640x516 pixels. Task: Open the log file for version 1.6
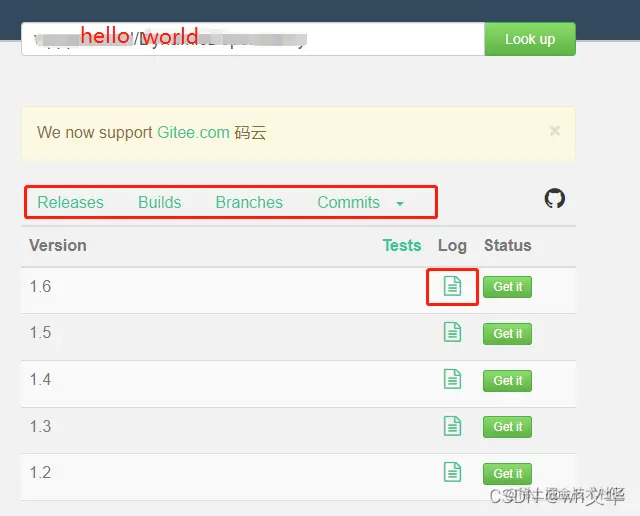(x=452, y=286)
